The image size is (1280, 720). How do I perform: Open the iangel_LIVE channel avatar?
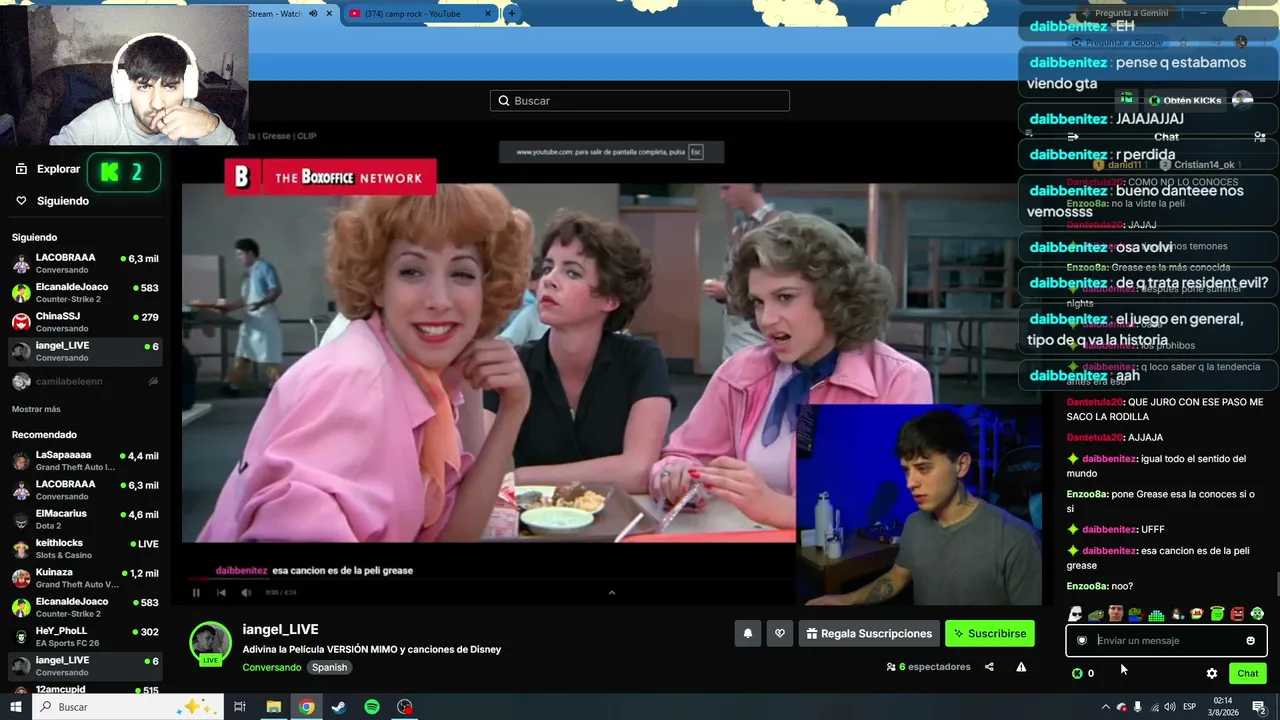[x=211, y=643]
